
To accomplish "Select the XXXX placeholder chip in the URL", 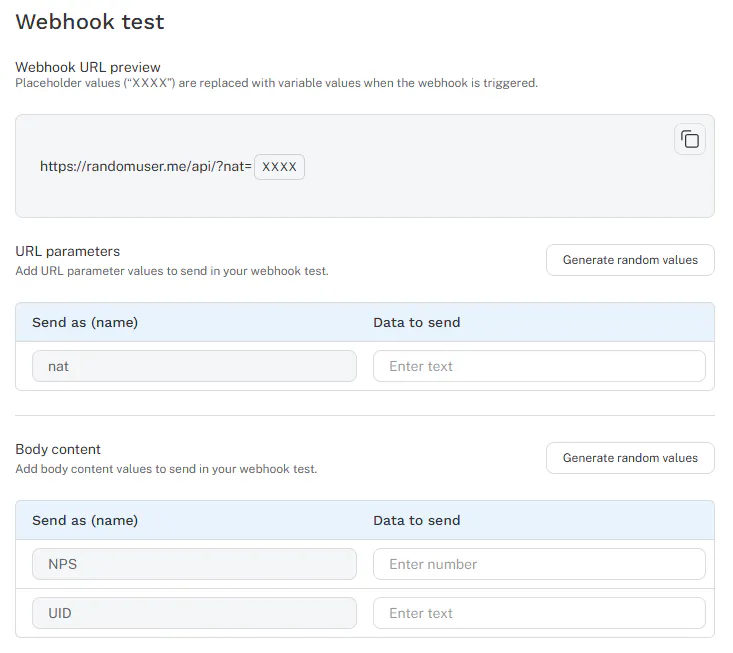I will click(x=279, y=167).
